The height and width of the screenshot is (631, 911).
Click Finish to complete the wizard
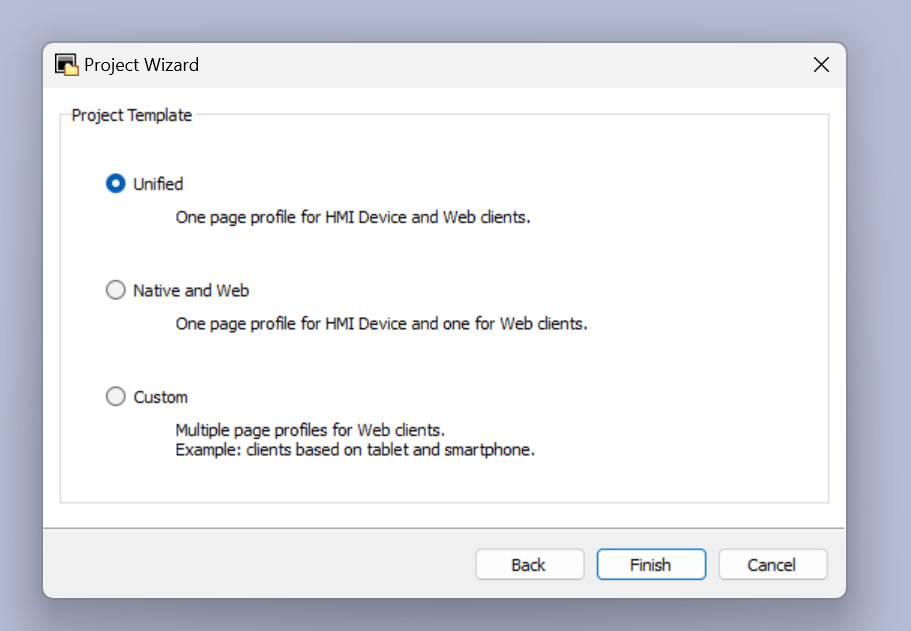[651, 565]
